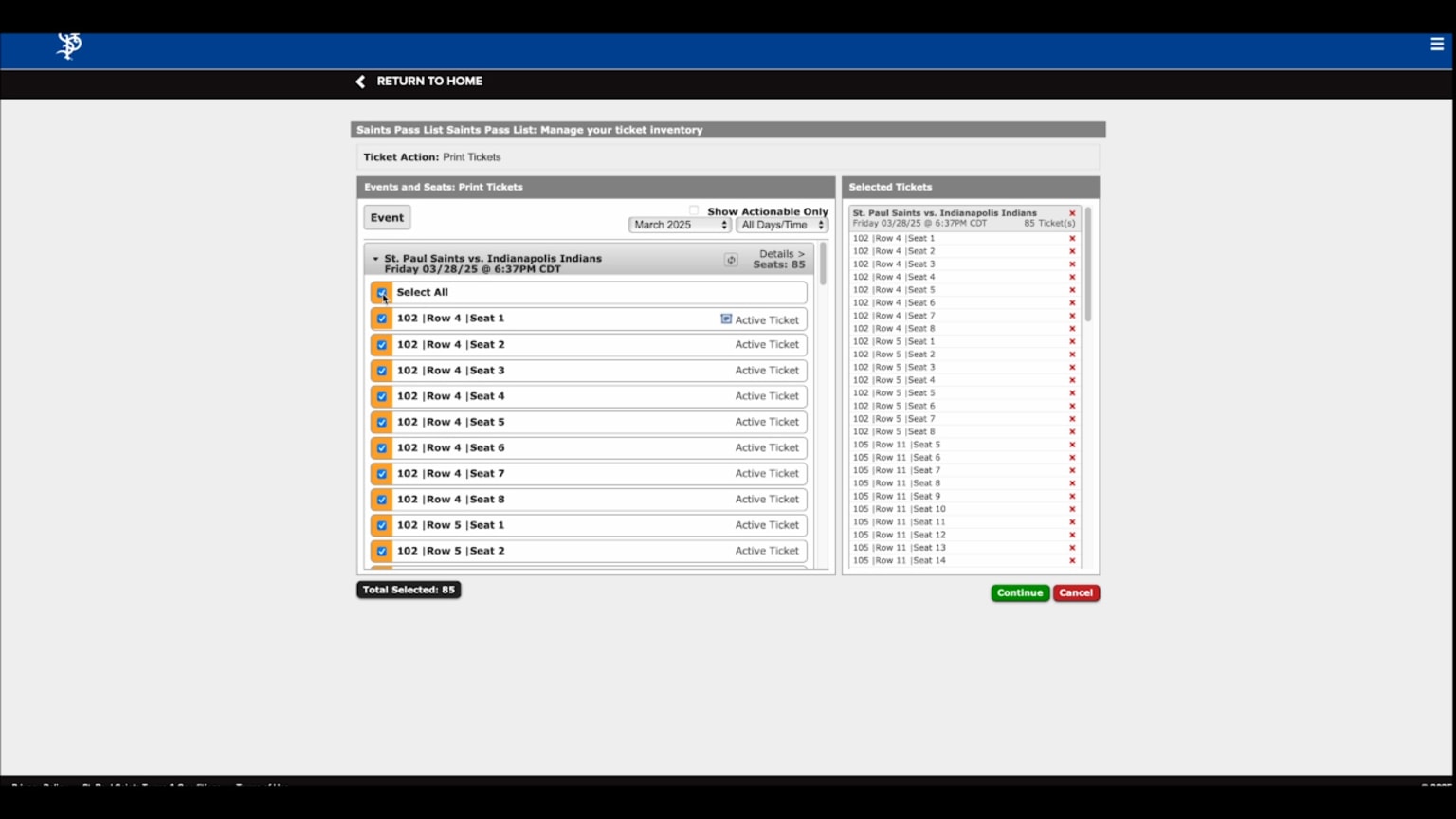Remove 105 Row 11 Seat 10 with red X
The width and height of the screenshot is (1456, 819).
point(1072,509)
